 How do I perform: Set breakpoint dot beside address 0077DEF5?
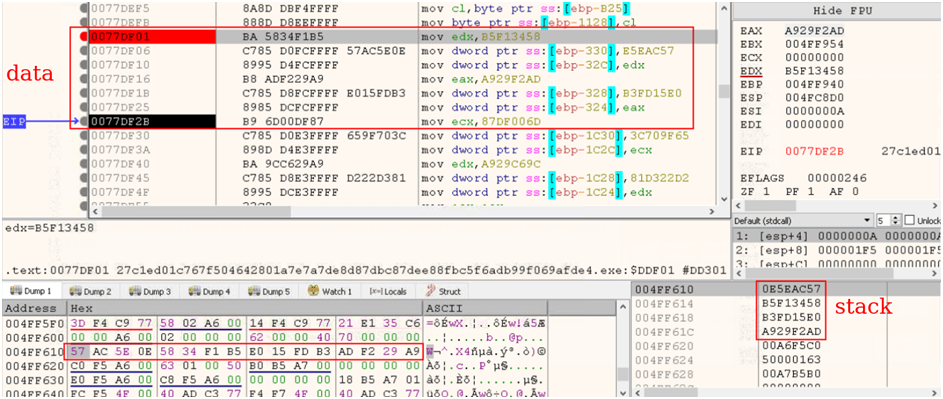click(x=84, y=9)
